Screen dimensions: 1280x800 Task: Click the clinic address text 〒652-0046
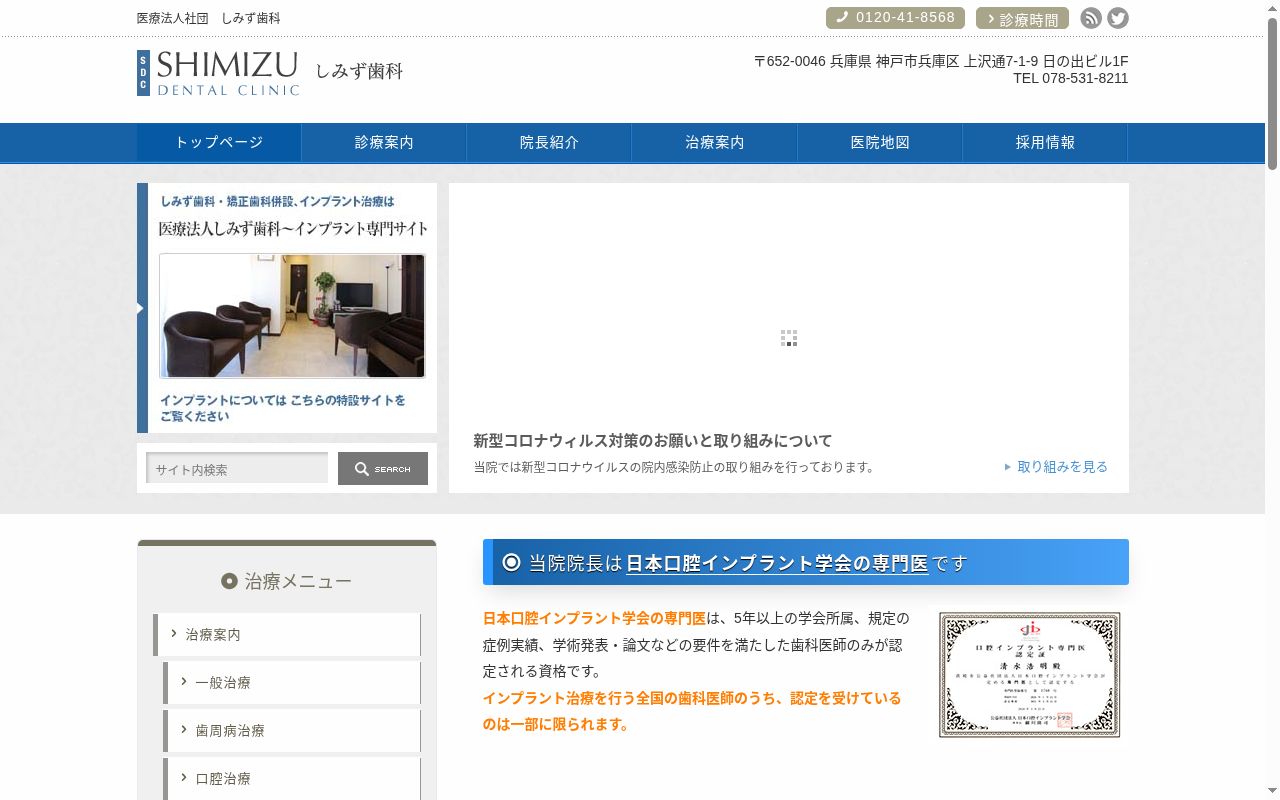coord(941,61)
